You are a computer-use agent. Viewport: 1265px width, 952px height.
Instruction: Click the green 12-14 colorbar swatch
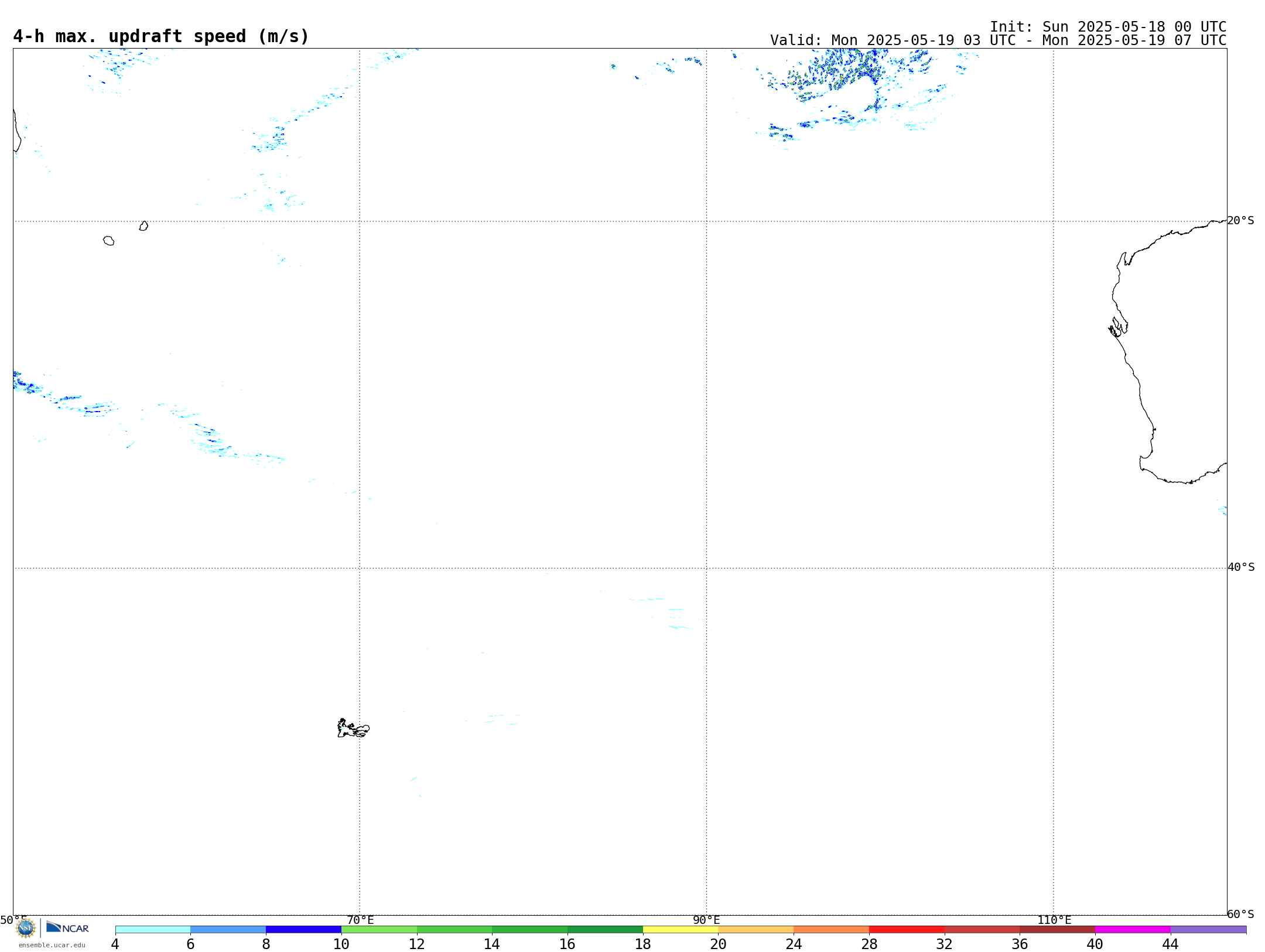point(454,930)
